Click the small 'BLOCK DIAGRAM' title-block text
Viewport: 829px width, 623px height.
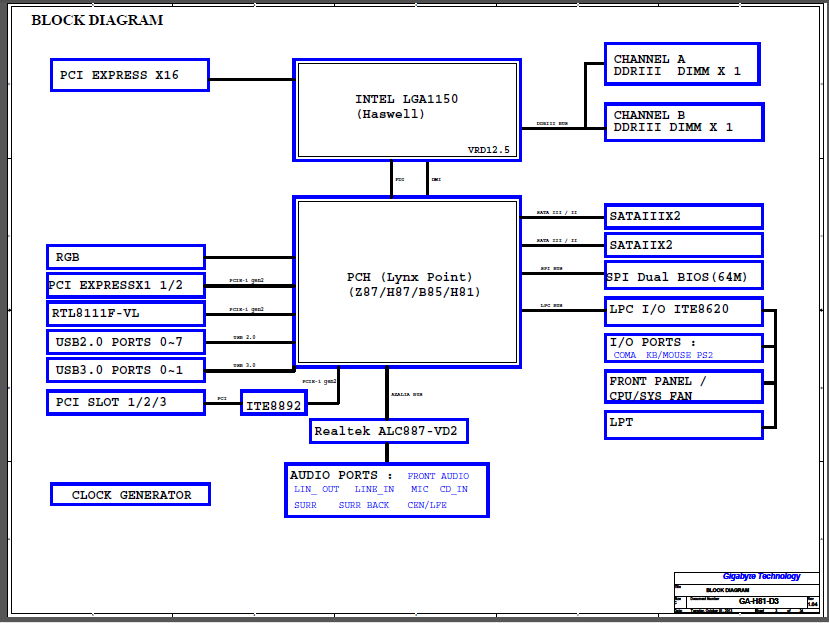click(727, 590)
